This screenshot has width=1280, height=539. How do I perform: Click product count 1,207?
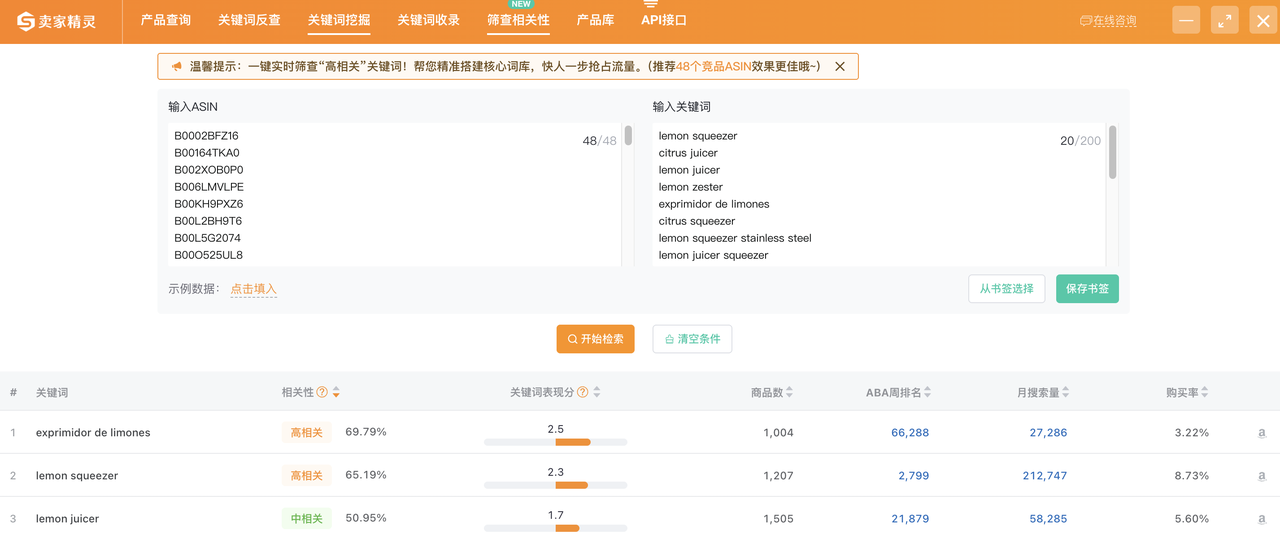[x=778, y=476]
